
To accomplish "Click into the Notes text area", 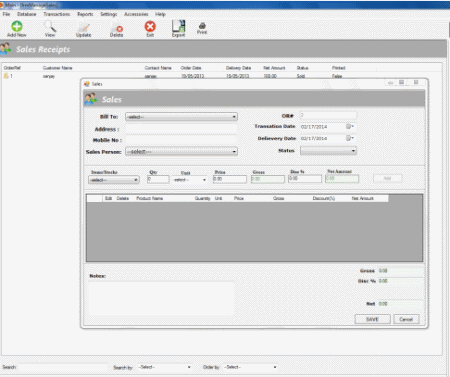I will [x=161, y=298].
